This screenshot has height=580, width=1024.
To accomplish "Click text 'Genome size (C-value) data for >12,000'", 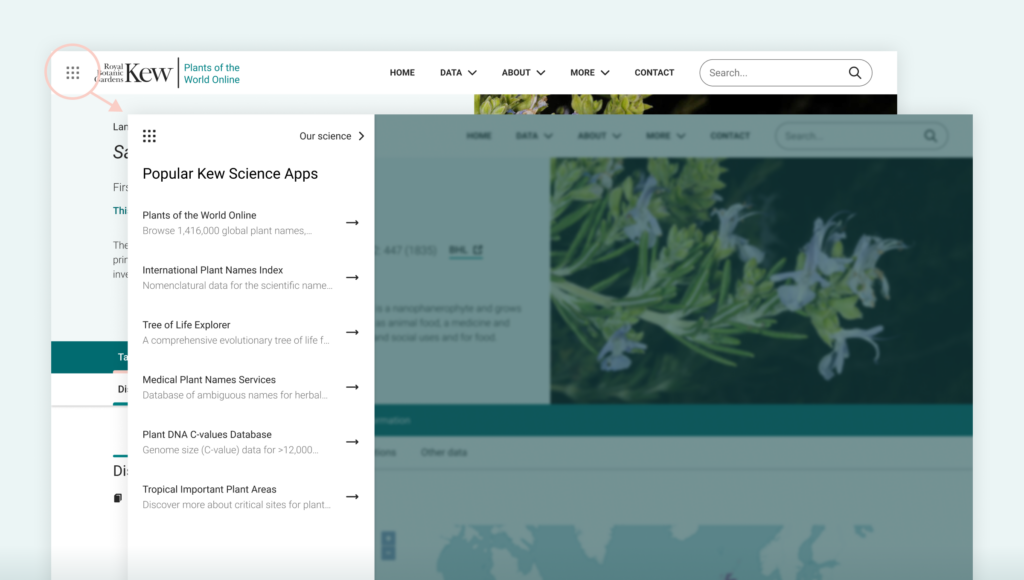I will pos(230,450).
